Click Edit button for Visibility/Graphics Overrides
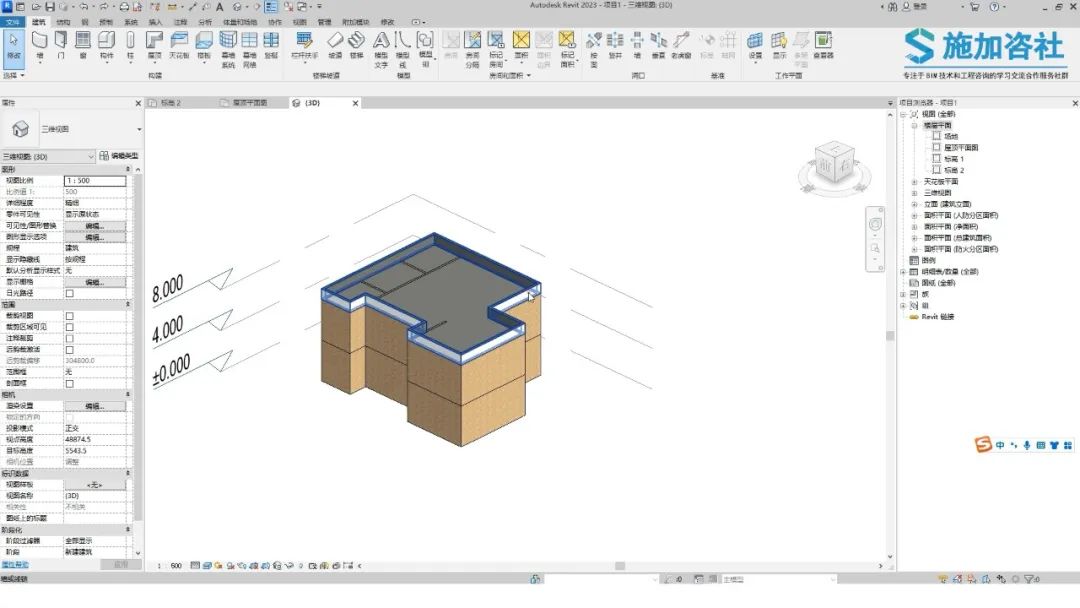This screenshot has height=608, width=1080. tap(94, 226)
